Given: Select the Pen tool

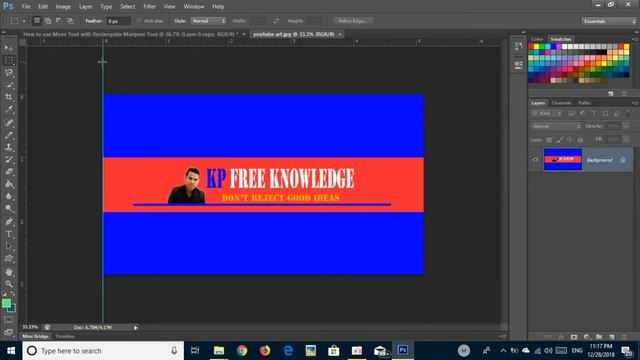Looking at the screenshot, I should (9, 222).
